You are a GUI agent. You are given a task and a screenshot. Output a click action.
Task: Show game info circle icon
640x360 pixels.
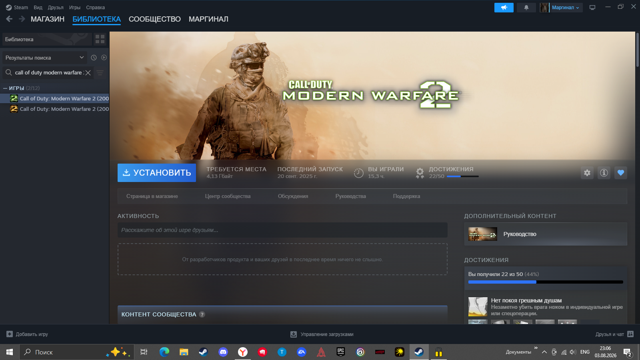(x=604, y=173)
